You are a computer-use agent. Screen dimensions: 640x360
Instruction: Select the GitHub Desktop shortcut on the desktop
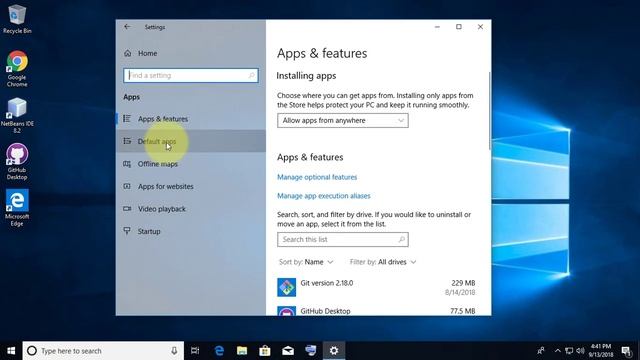17,162
